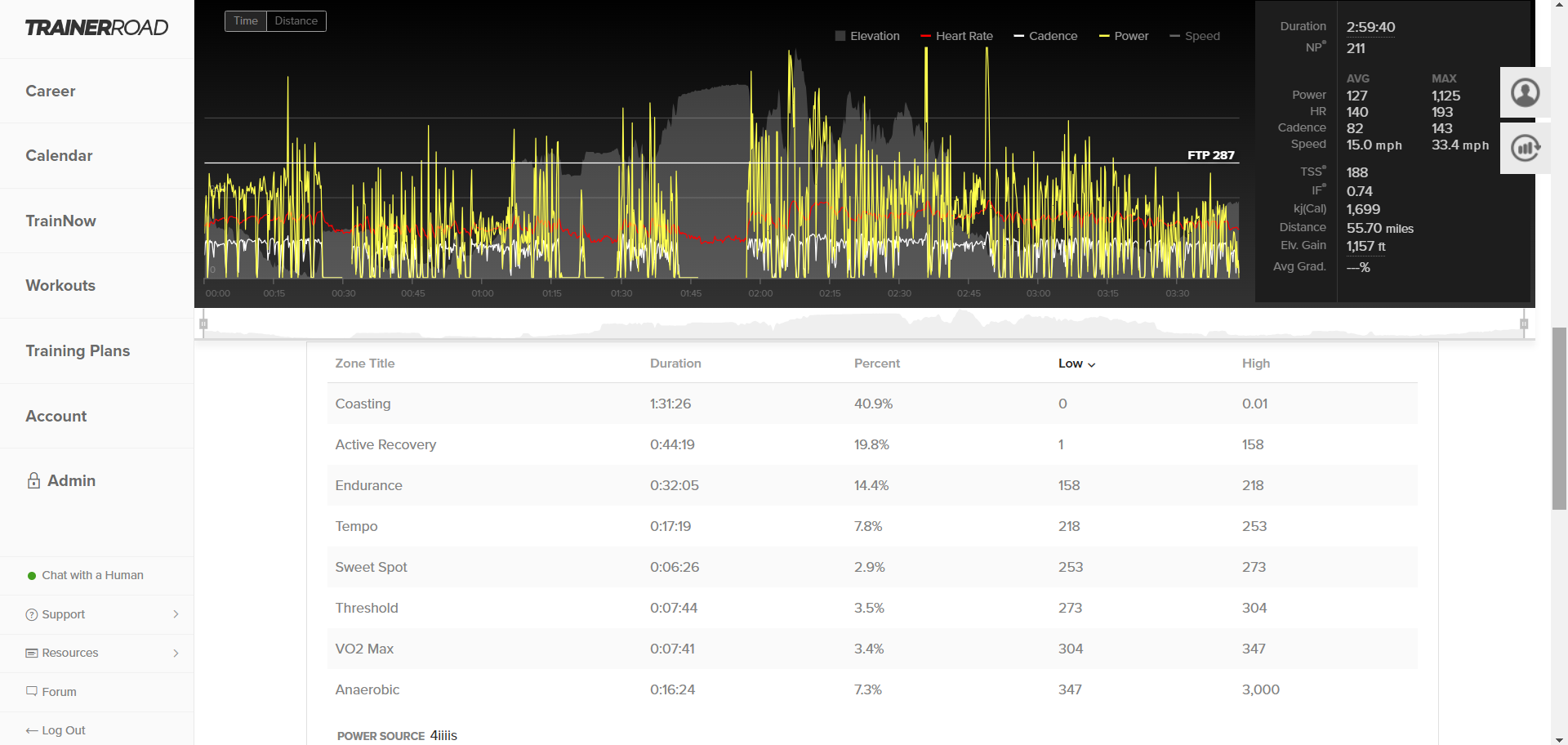
Task: Sort zones by Low column arrow
Action: pyautogui.click(x=1092, y=364)
